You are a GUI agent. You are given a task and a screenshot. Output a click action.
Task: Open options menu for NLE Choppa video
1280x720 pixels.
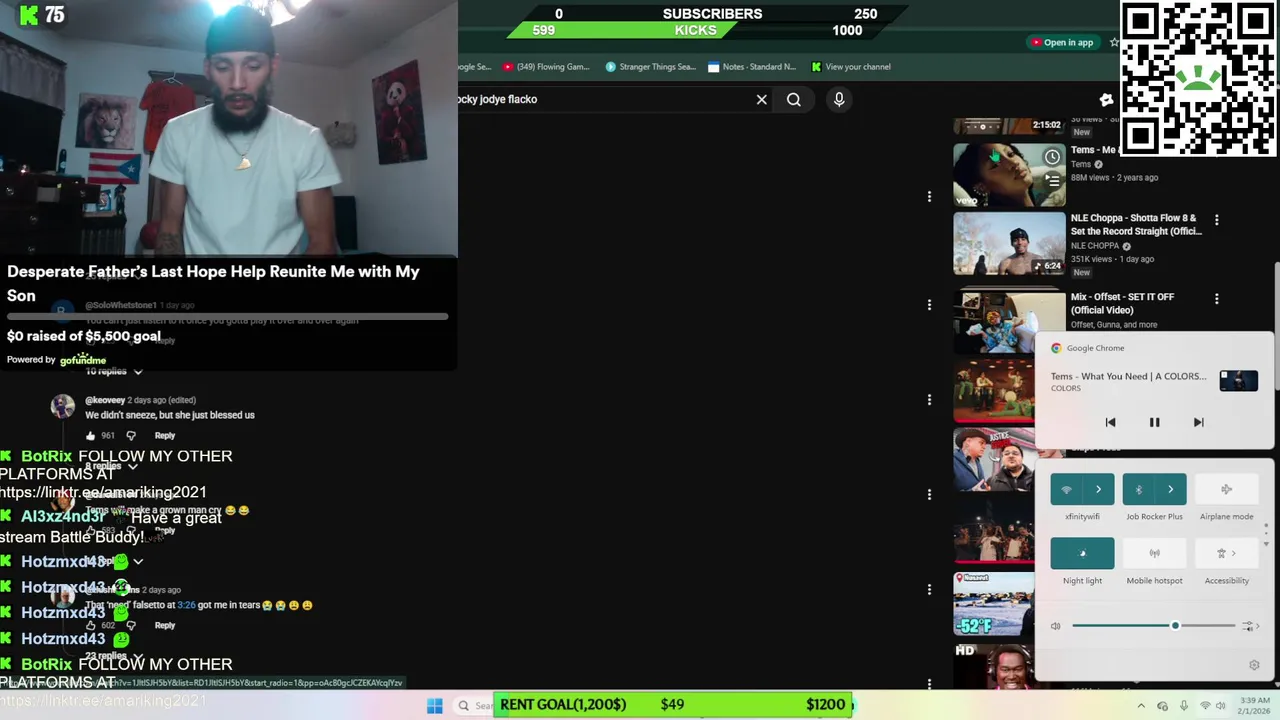click(x=1217, y=219)
